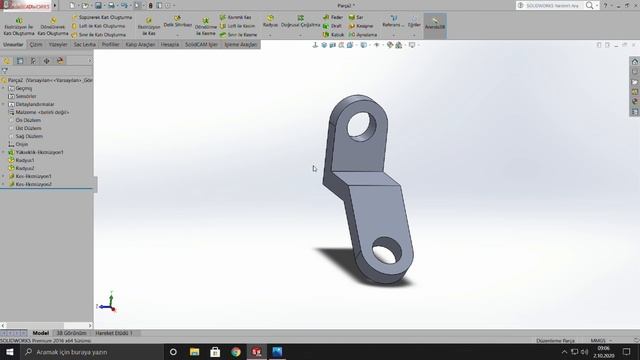640x360 pixels.
Task: Open the DisplayManager tab
Action: (x=60, y=61)
